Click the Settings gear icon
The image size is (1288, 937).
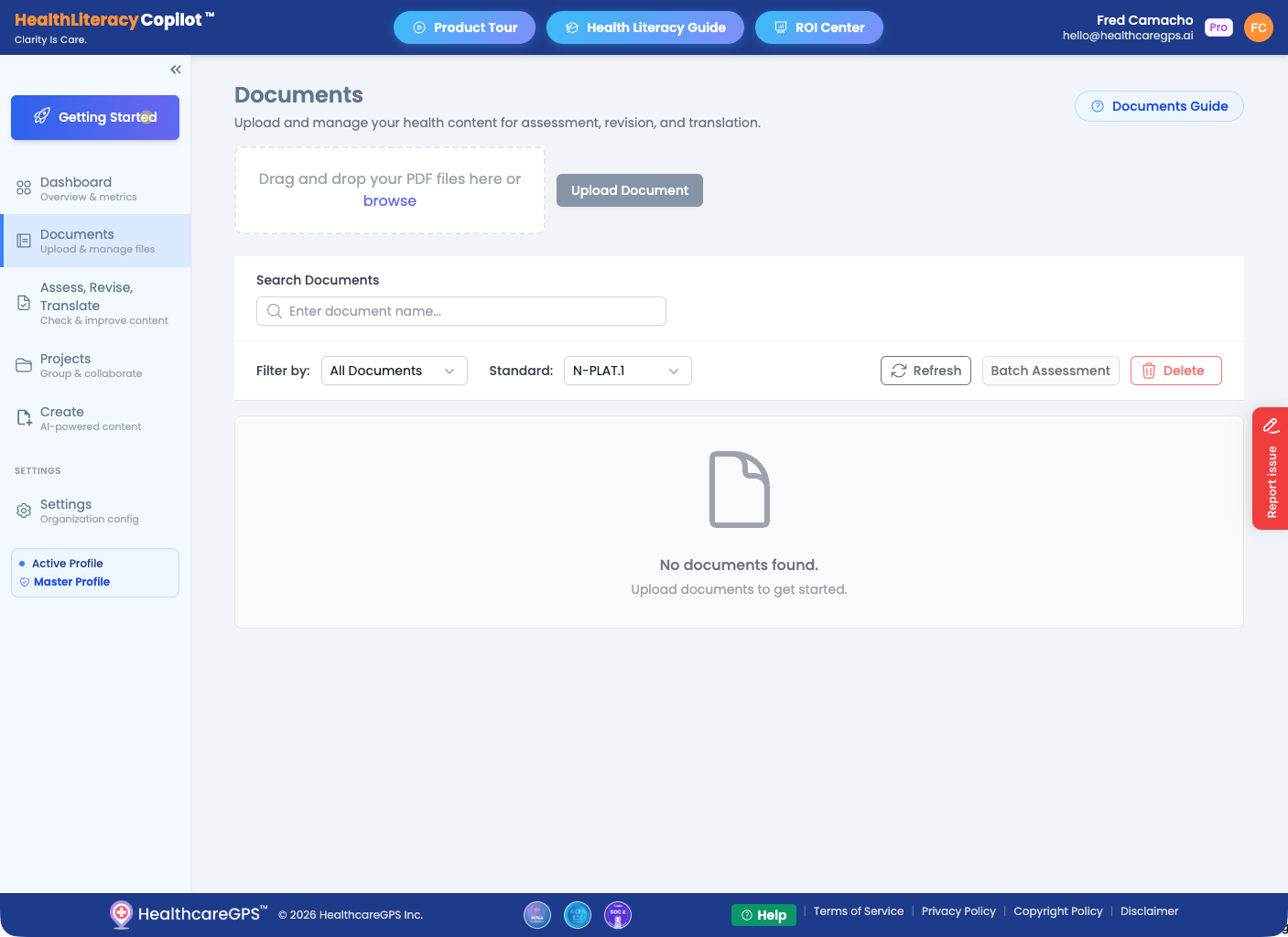23,511
